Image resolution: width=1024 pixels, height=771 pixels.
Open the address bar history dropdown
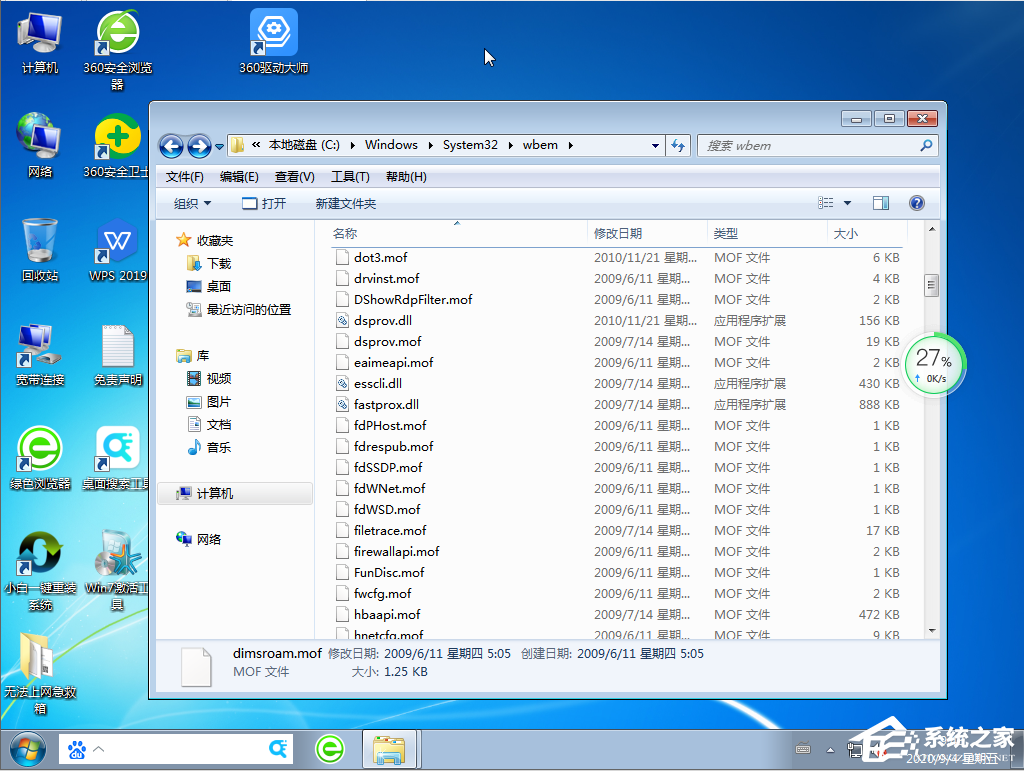[655, 145]
